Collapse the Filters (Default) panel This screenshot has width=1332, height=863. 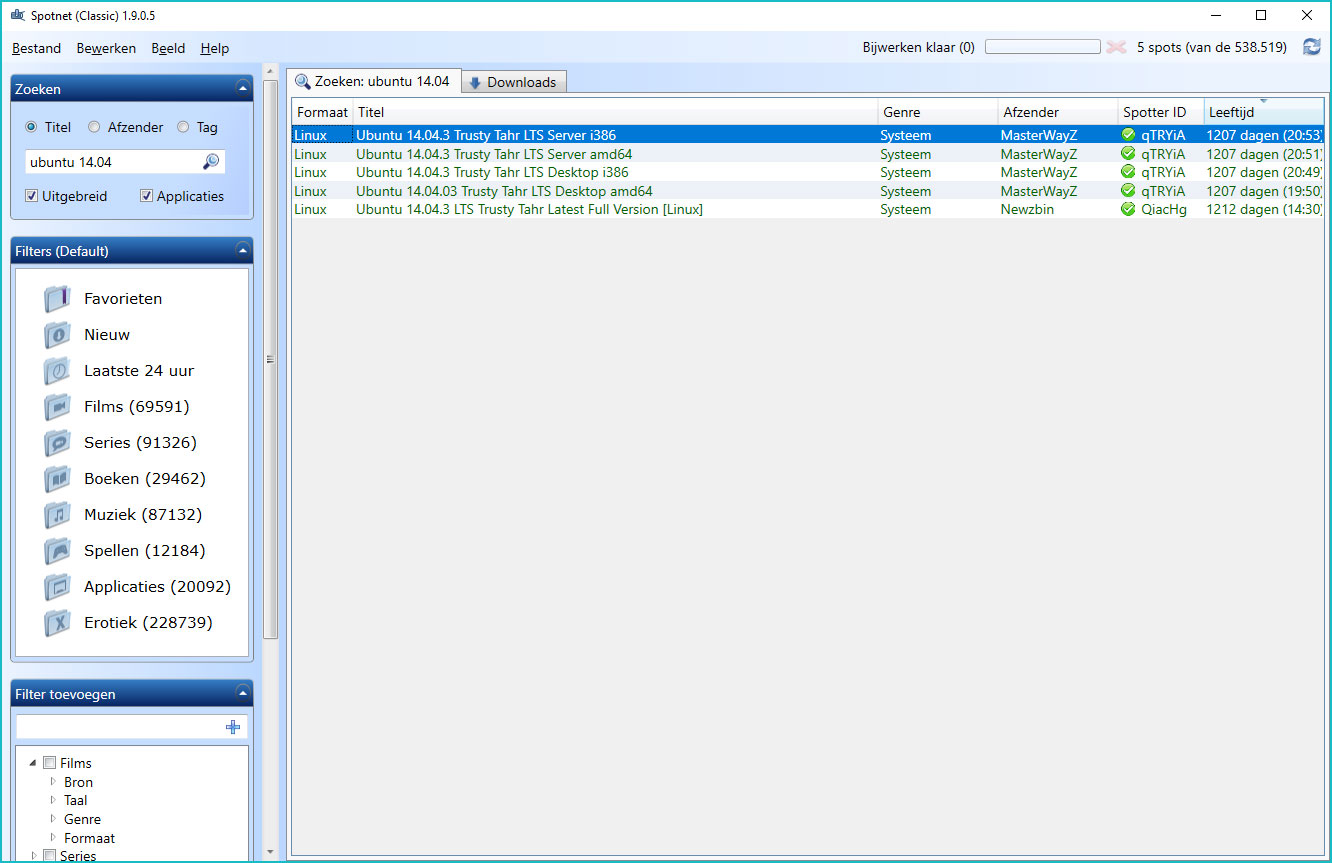242,251
